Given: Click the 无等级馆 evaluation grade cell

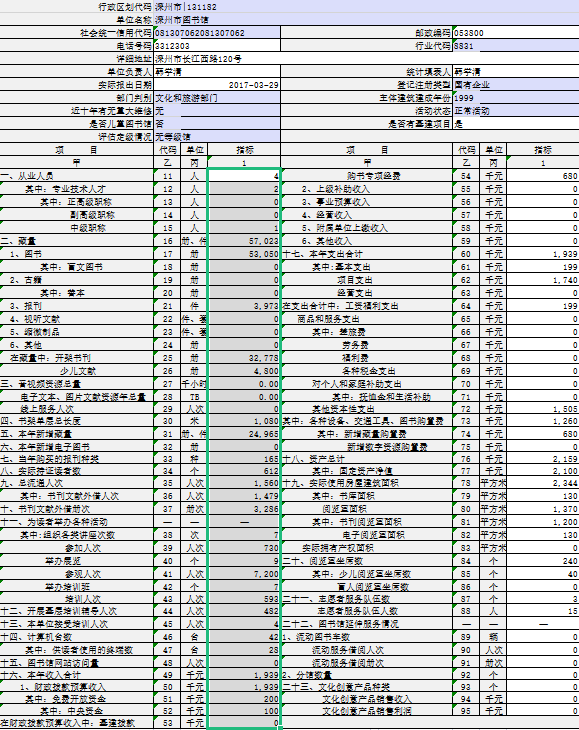Looking at the screenshot, I should click(217, 137).
